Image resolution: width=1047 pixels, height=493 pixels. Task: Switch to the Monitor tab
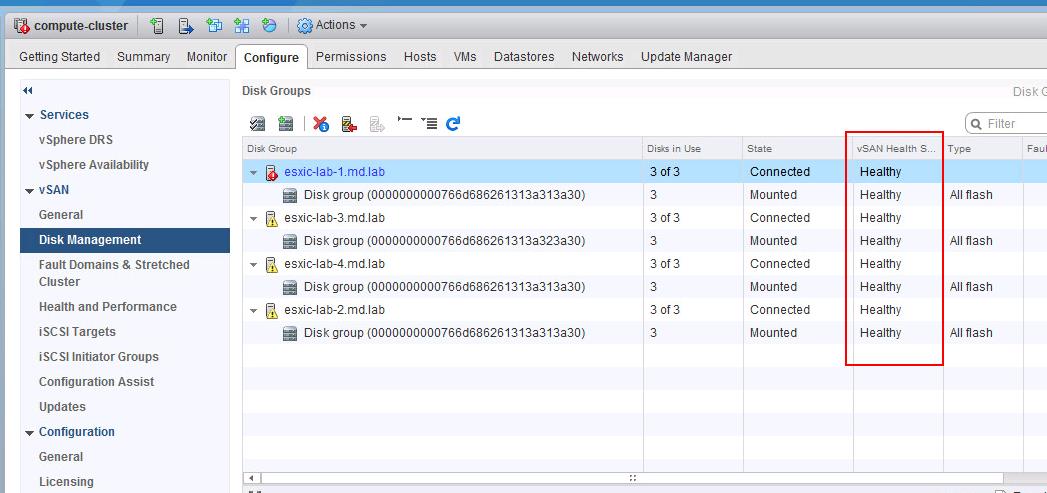click(x=207, y=57)
